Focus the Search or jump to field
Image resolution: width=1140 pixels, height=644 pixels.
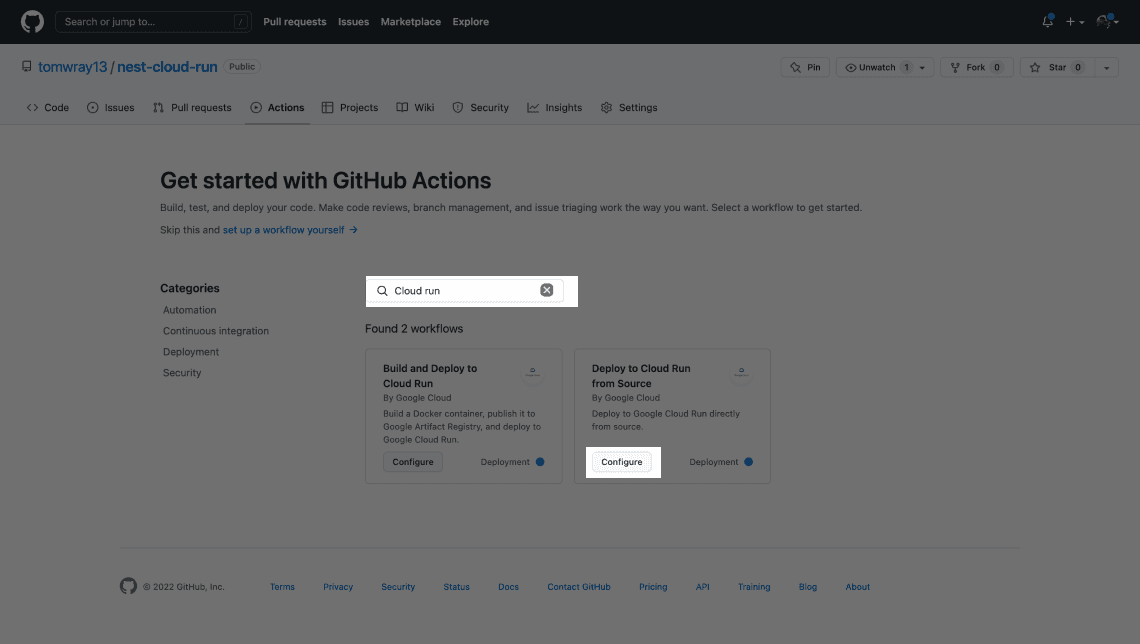point(153,22)
